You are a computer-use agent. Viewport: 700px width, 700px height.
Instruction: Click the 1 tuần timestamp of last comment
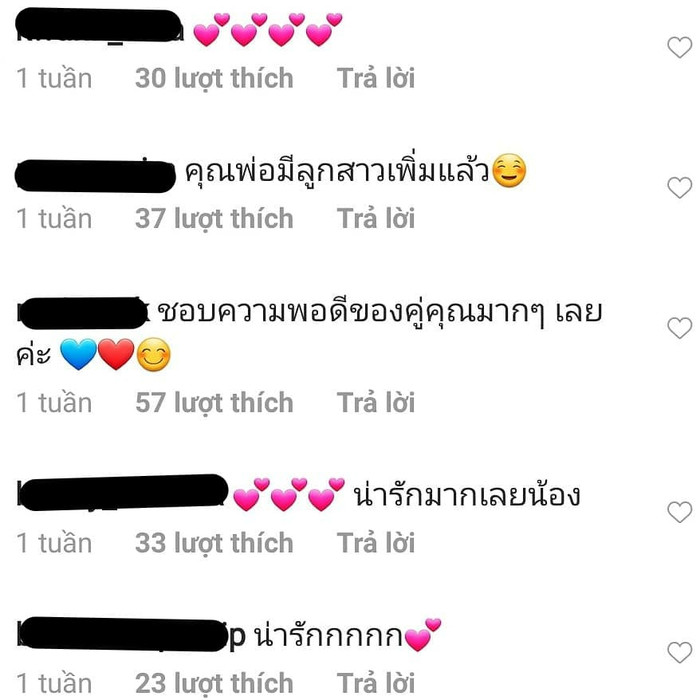[x=54, y=683]
